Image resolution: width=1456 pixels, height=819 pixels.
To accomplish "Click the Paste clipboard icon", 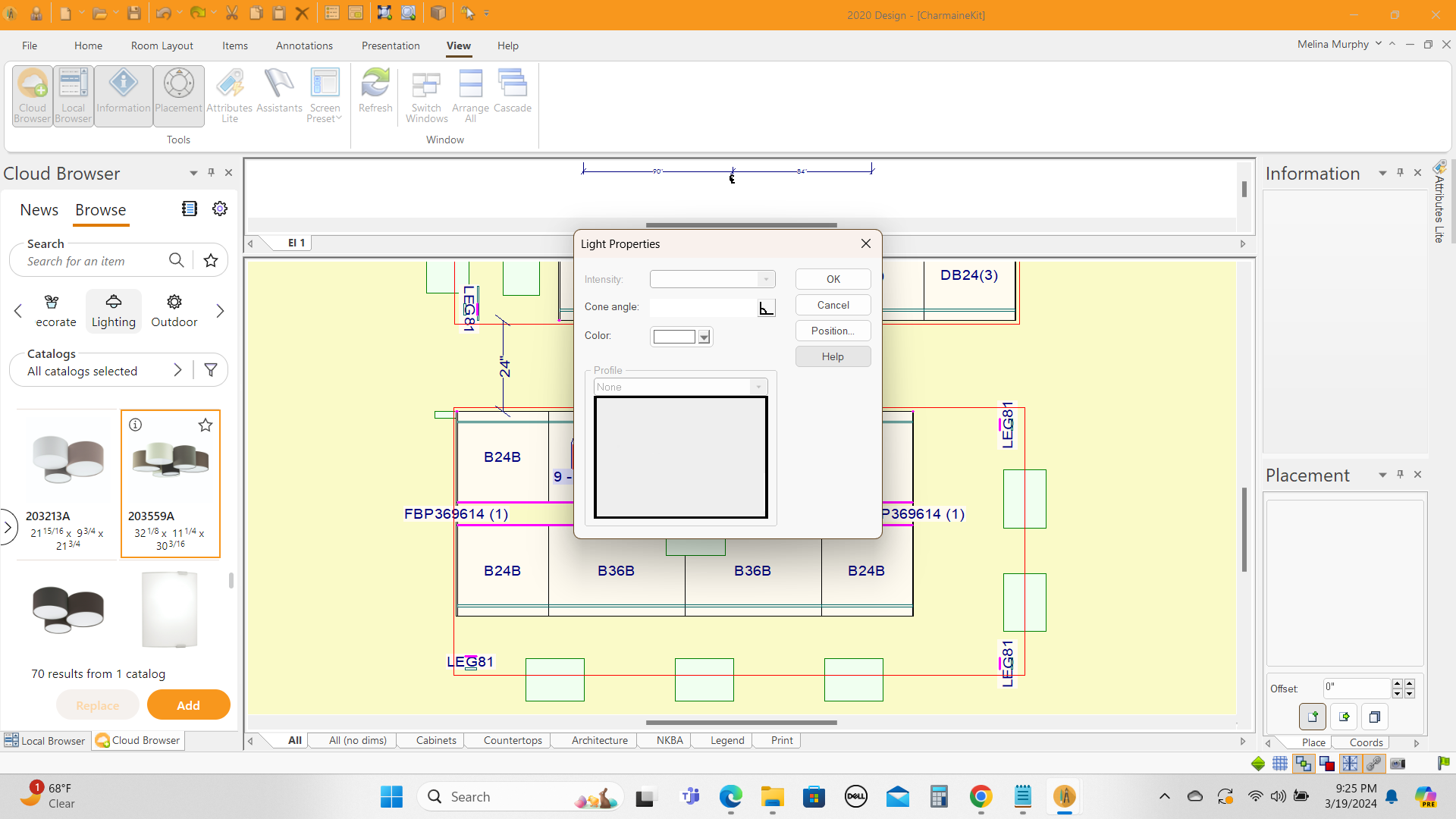I will tap(279, 14).
